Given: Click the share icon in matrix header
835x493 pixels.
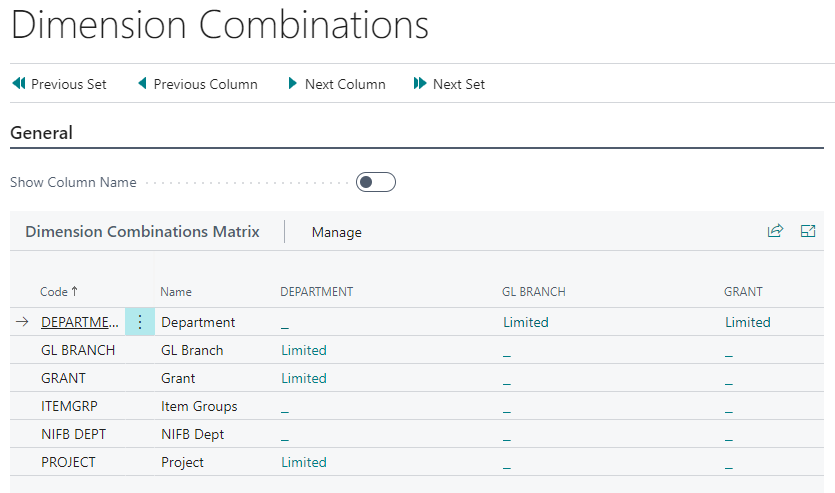Looking at the screenshot, I should [x=775, y=231].
